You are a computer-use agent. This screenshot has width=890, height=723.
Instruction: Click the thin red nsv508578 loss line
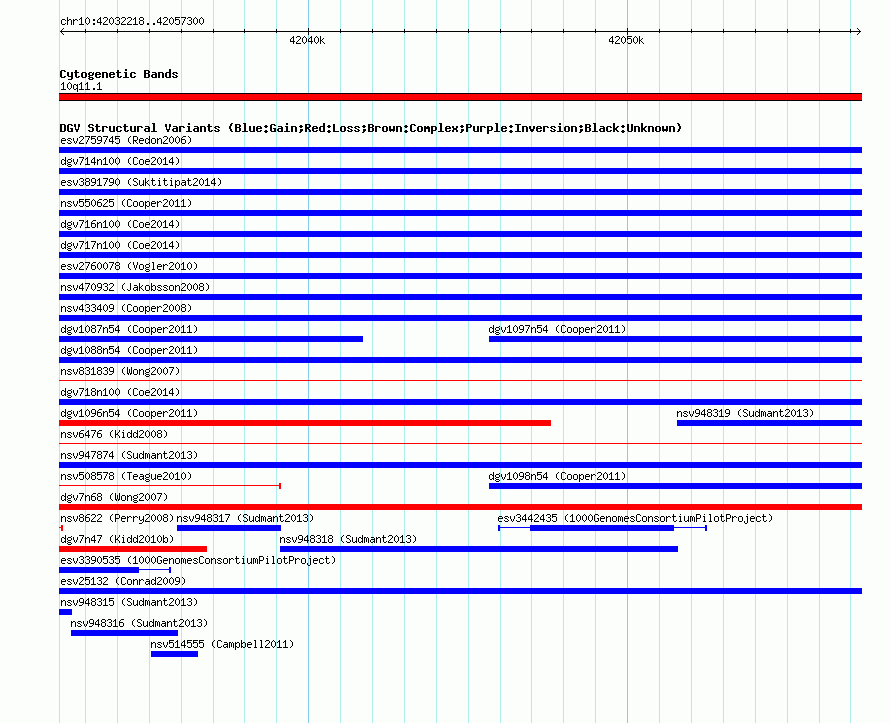coord(170,486)
